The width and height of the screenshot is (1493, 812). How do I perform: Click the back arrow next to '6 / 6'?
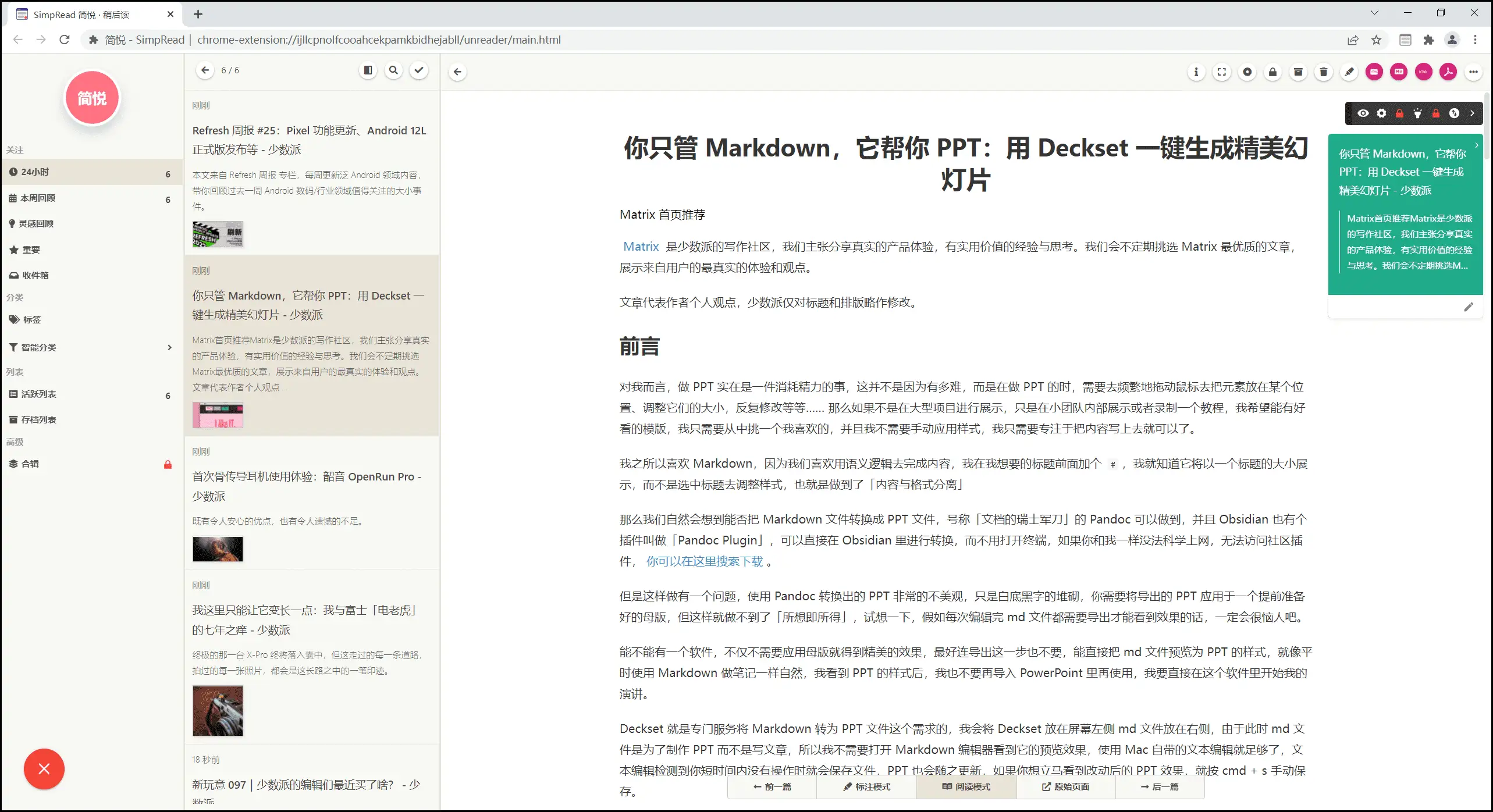tap(205, 70)
